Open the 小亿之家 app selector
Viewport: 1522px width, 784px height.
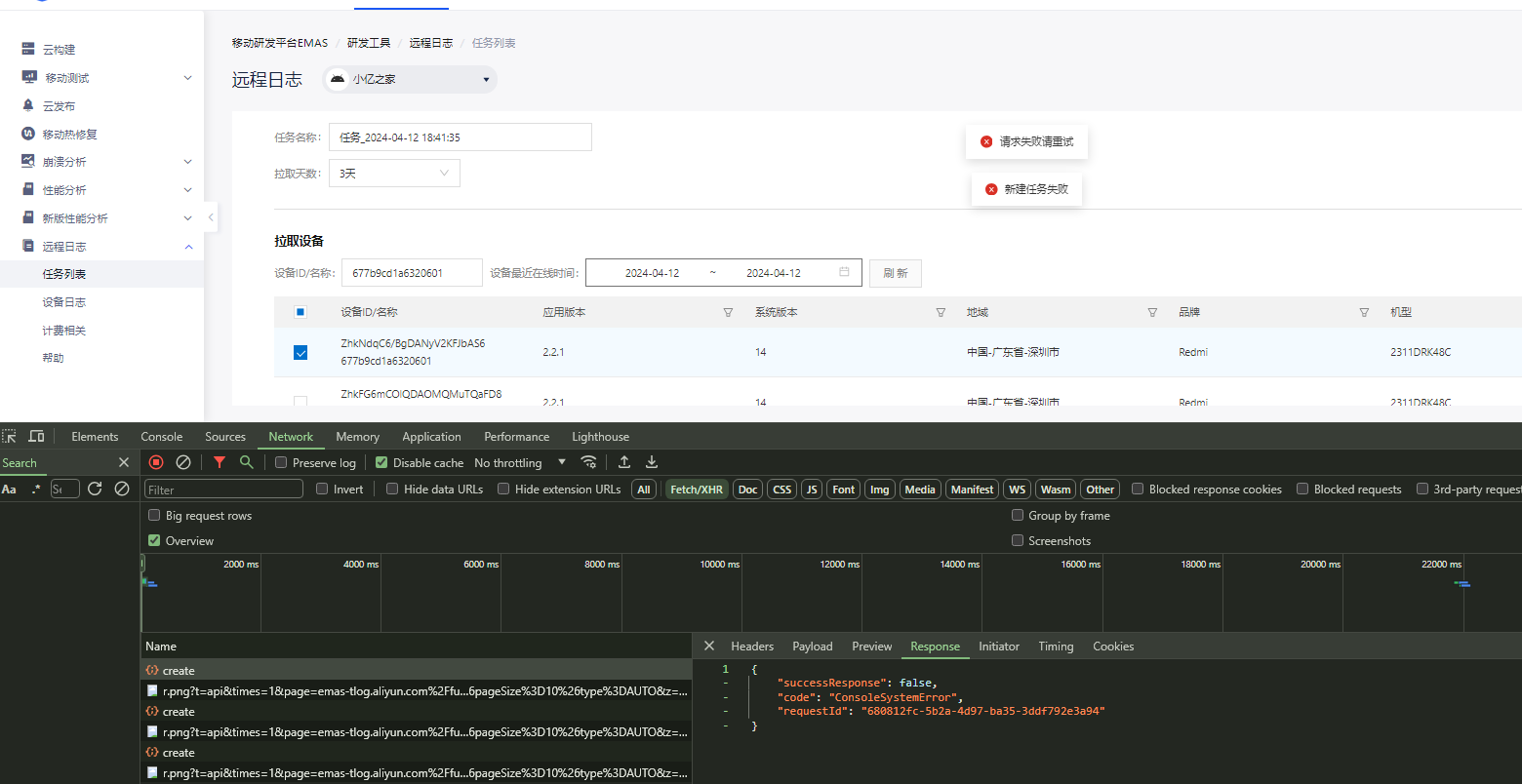pos(410,80)
